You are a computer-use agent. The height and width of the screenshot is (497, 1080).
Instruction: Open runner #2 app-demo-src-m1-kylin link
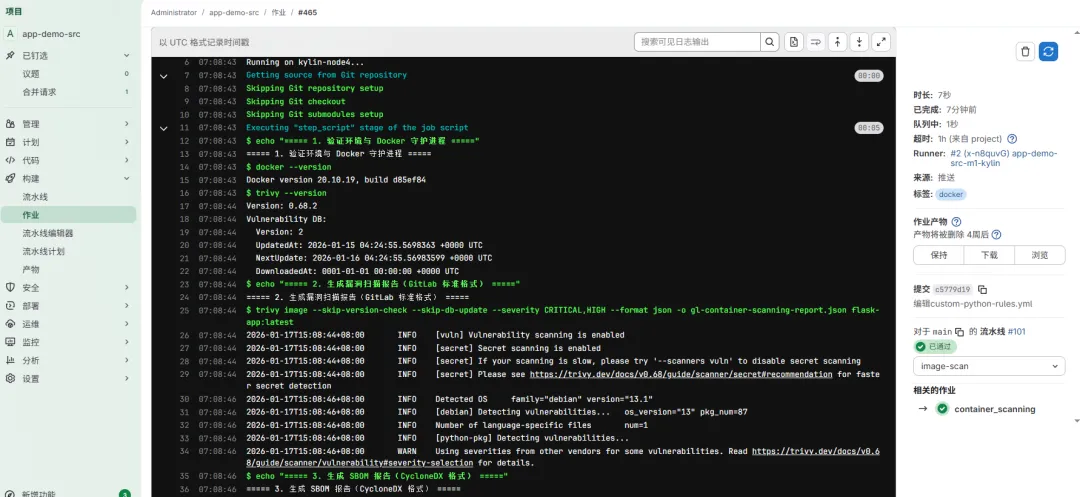coord(1003,158)
